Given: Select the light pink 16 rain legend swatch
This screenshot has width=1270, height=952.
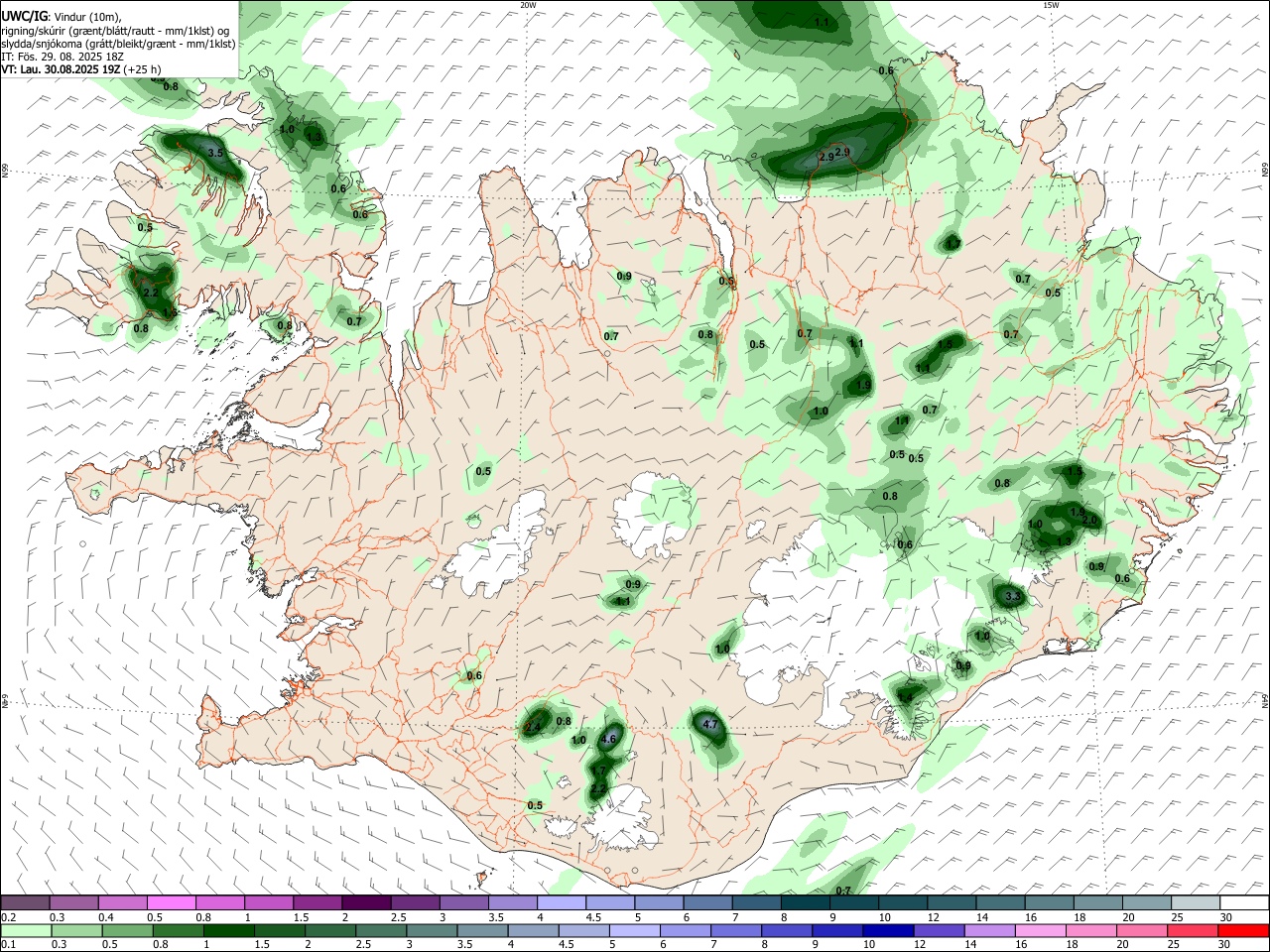Looking at the screenshot, I should (x=1041, y=931).
